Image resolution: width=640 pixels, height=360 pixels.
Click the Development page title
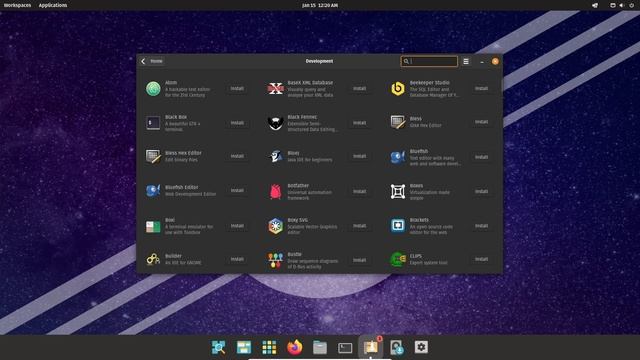320,61
